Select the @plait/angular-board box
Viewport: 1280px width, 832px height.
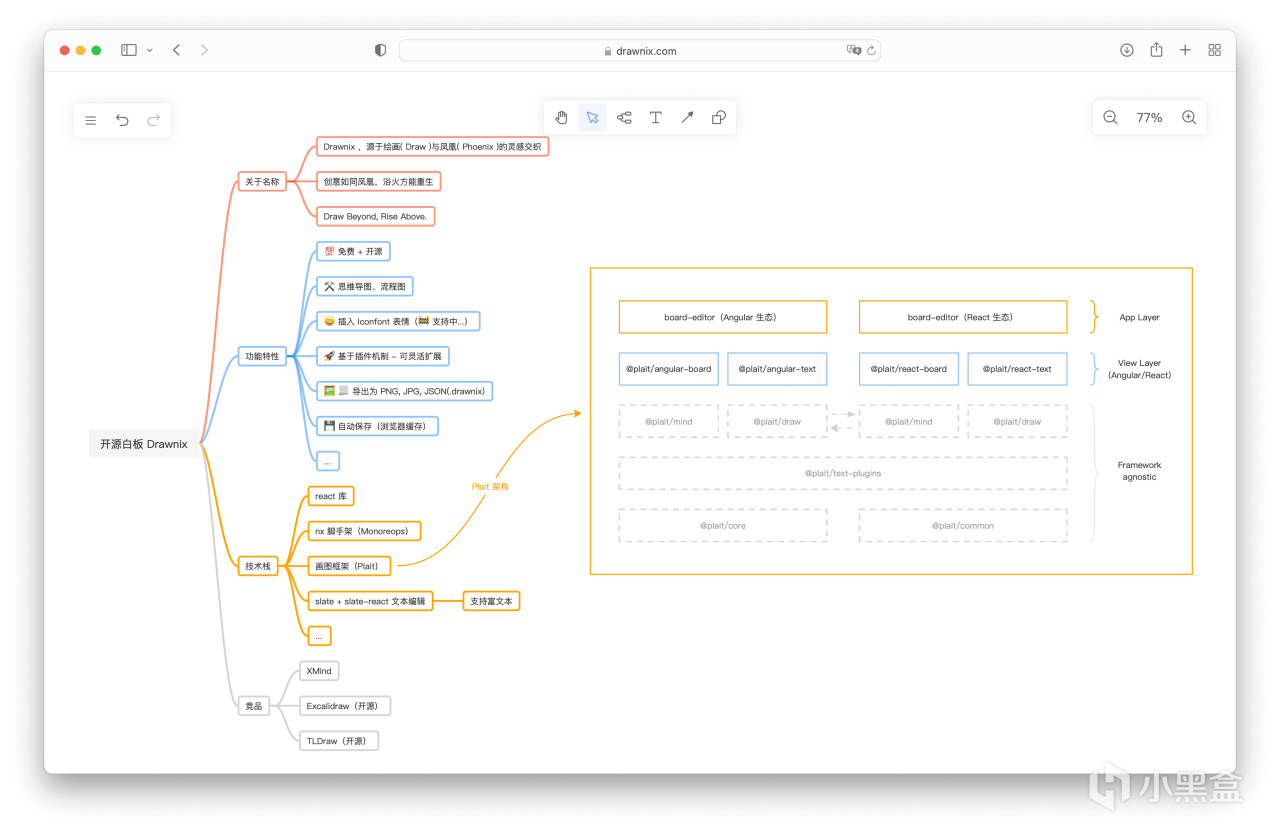coord(669,369)
